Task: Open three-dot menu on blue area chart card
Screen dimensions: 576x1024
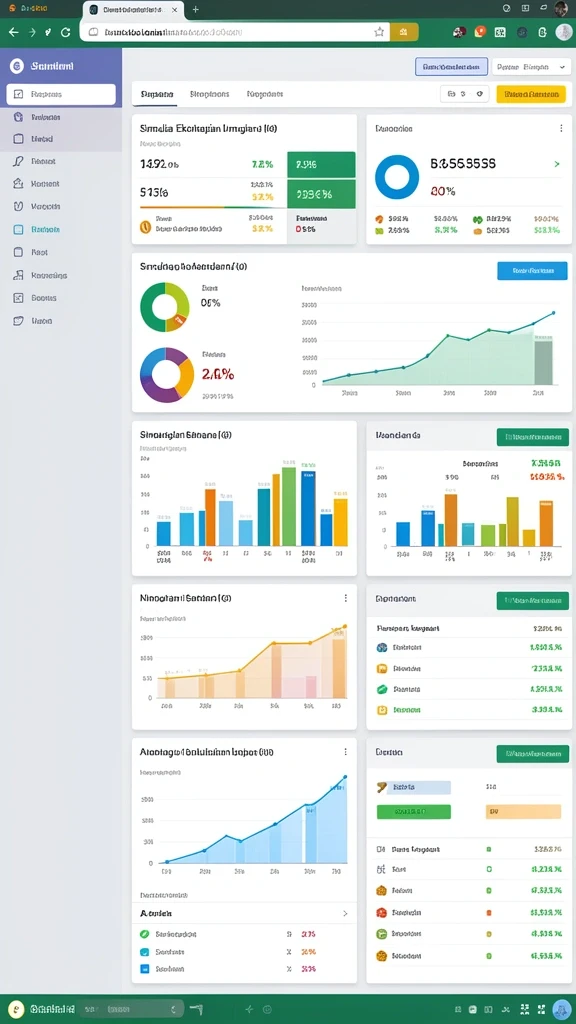Action: [x=345, y=752]
